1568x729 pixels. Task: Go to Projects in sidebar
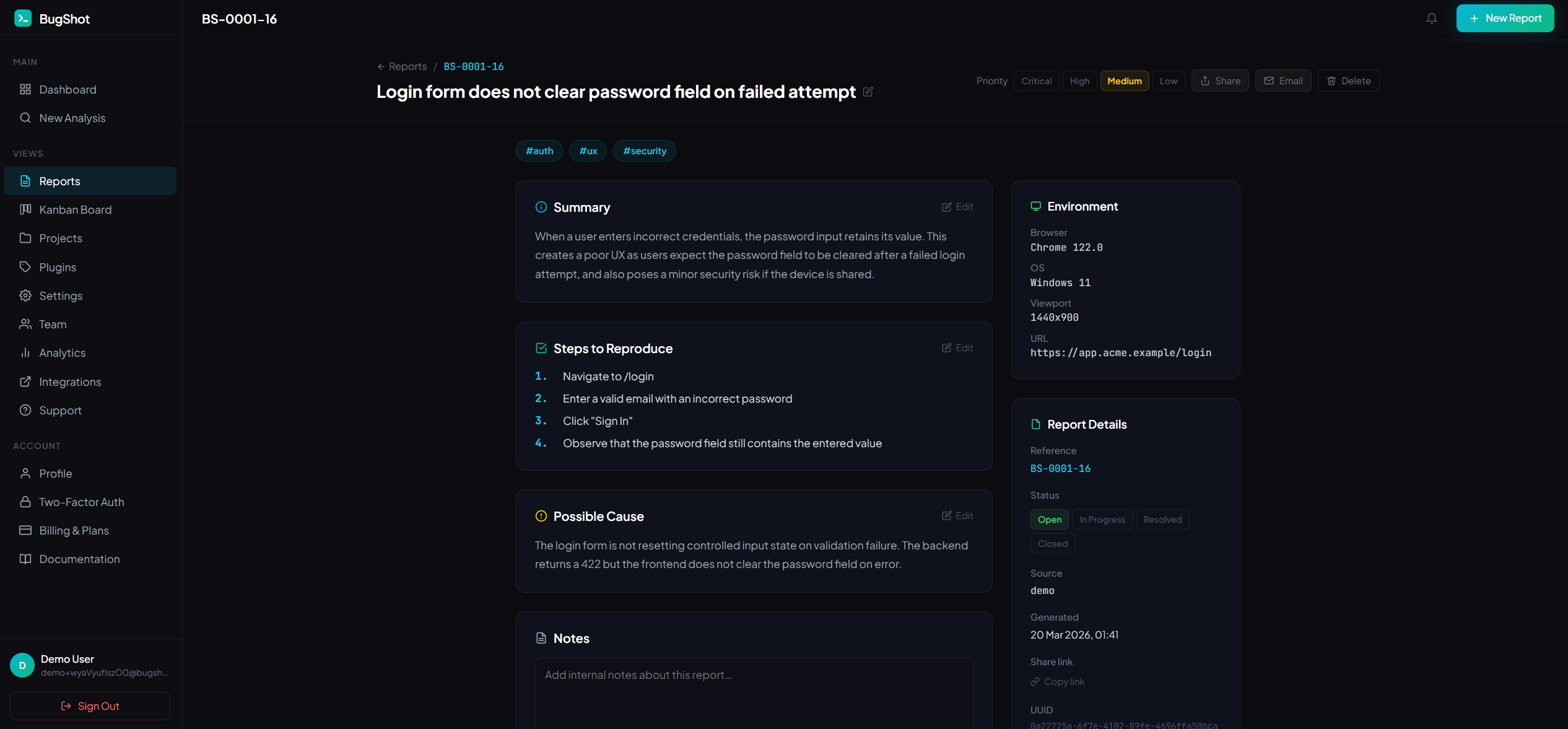point(61,238)
